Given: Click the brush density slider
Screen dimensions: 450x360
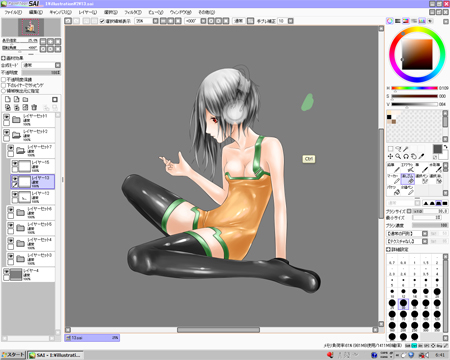Looking at the screenshot, I should pyautogui.click(x=430, y=225).
